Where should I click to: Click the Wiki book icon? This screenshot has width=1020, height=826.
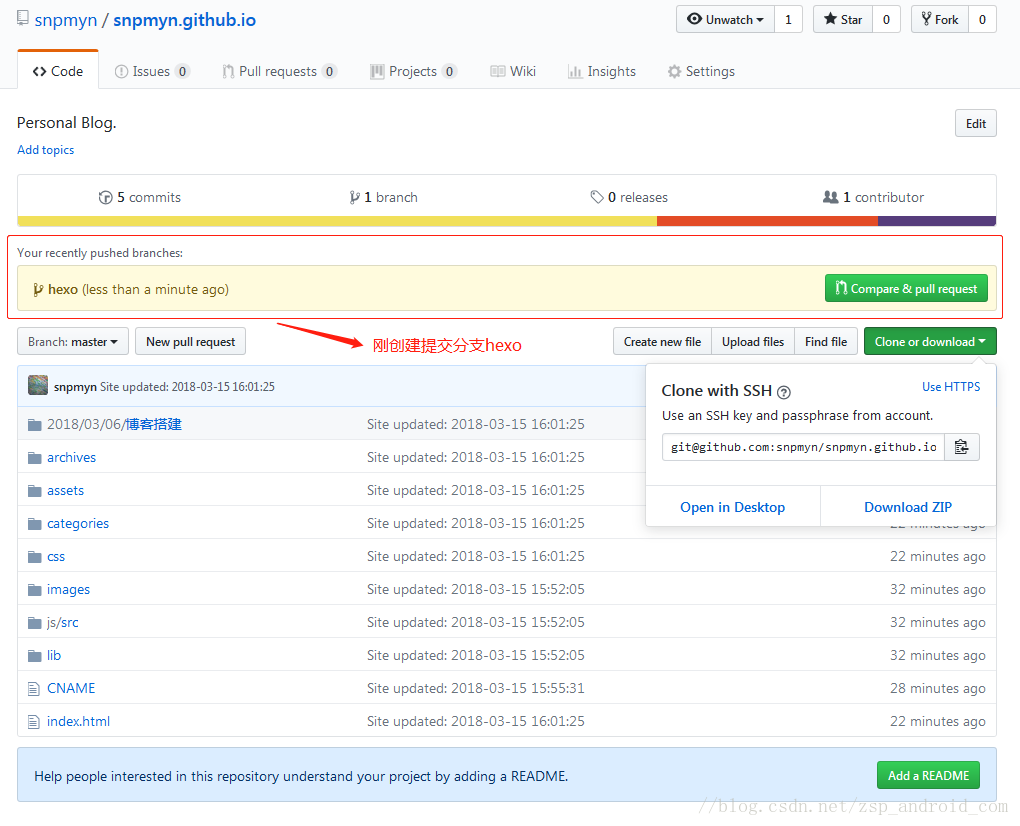click(x=498, y=72)
